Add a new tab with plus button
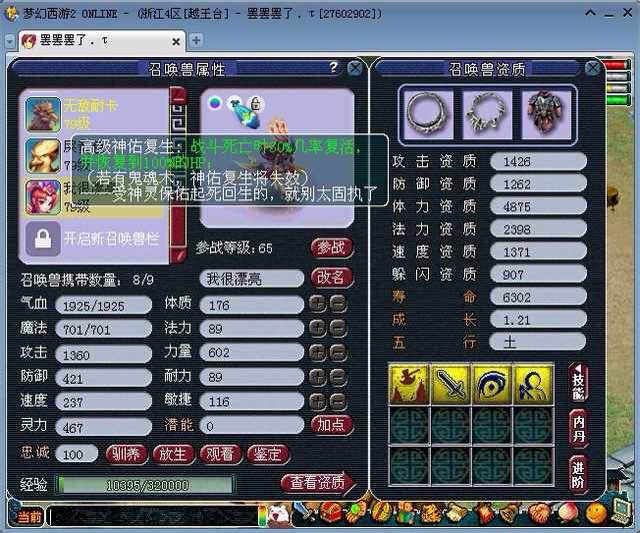Image resolution: width=640 pixels, height=533 pixels. pos(196,40)
